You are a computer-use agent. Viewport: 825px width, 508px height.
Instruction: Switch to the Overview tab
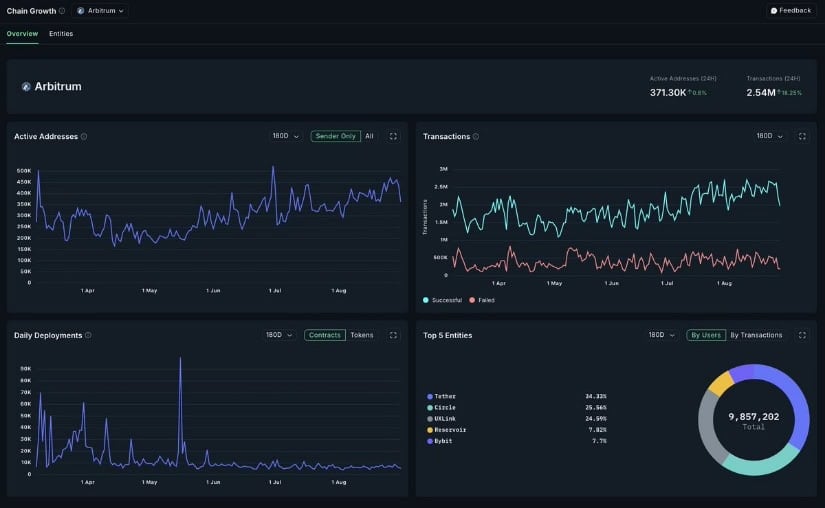click(x=22, y=34)
